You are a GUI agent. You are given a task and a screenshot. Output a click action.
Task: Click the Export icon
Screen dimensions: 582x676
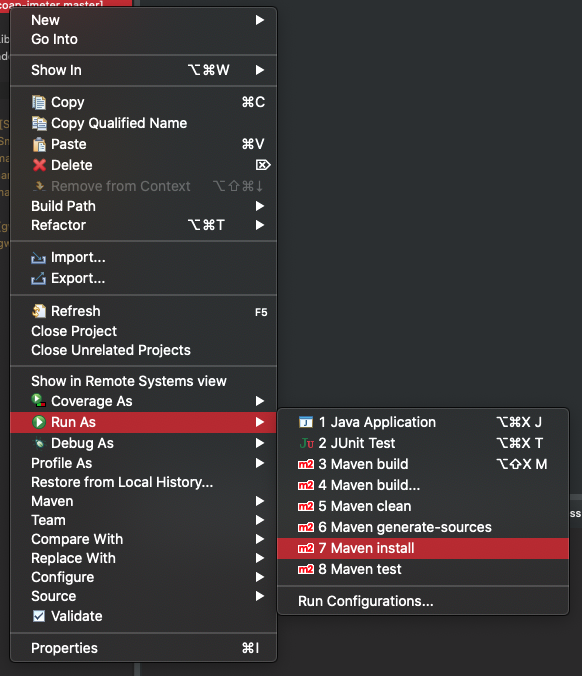tap(38, 279)
